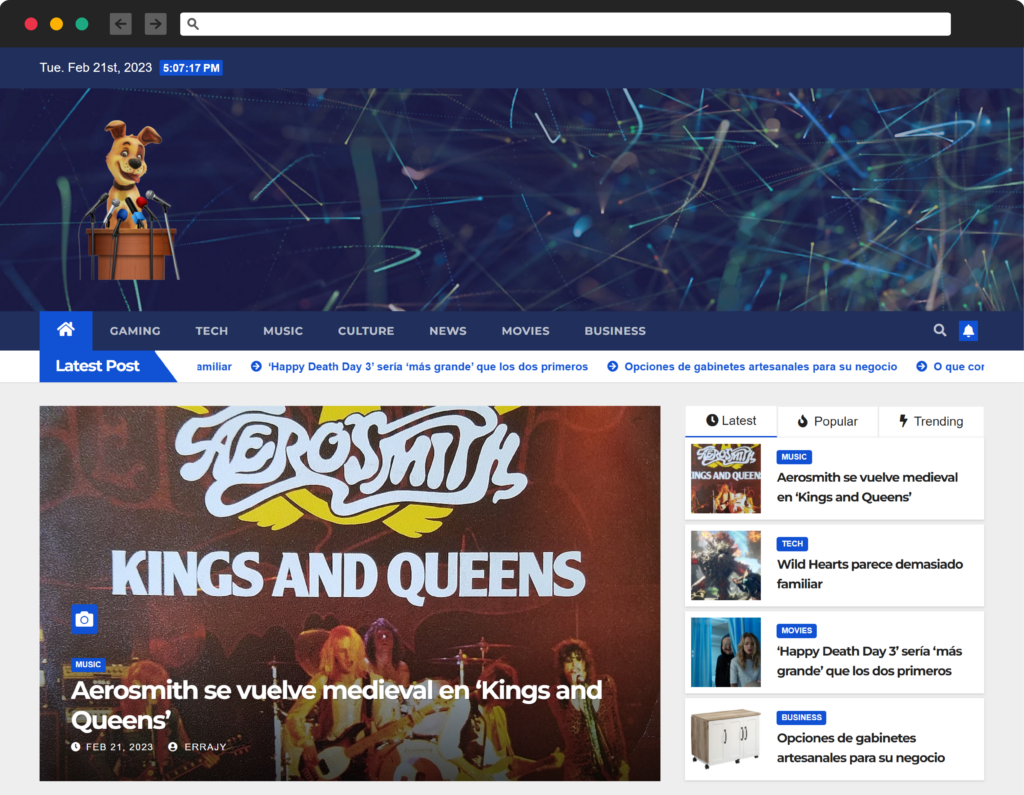
Task: Open the Culture menu item
Action: 366,331
